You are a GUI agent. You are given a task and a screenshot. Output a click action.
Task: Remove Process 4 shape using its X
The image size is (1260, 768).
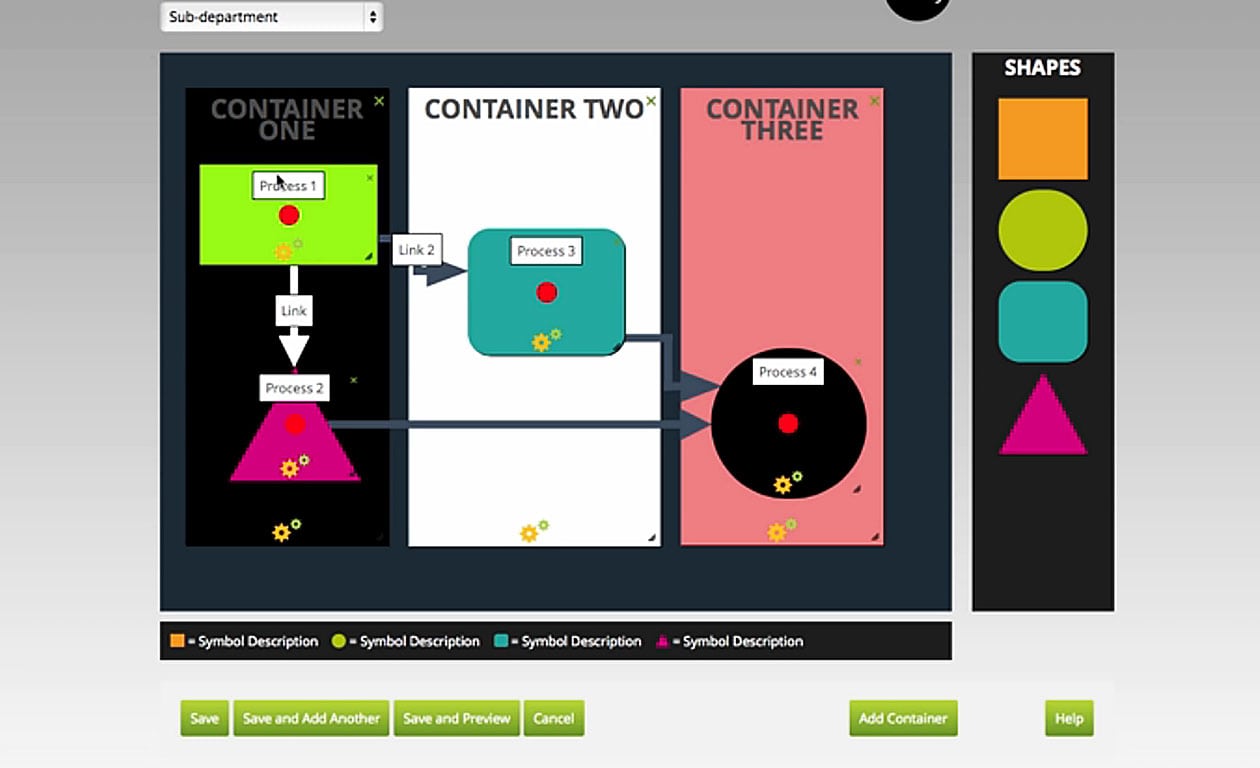tap(858, 362)
